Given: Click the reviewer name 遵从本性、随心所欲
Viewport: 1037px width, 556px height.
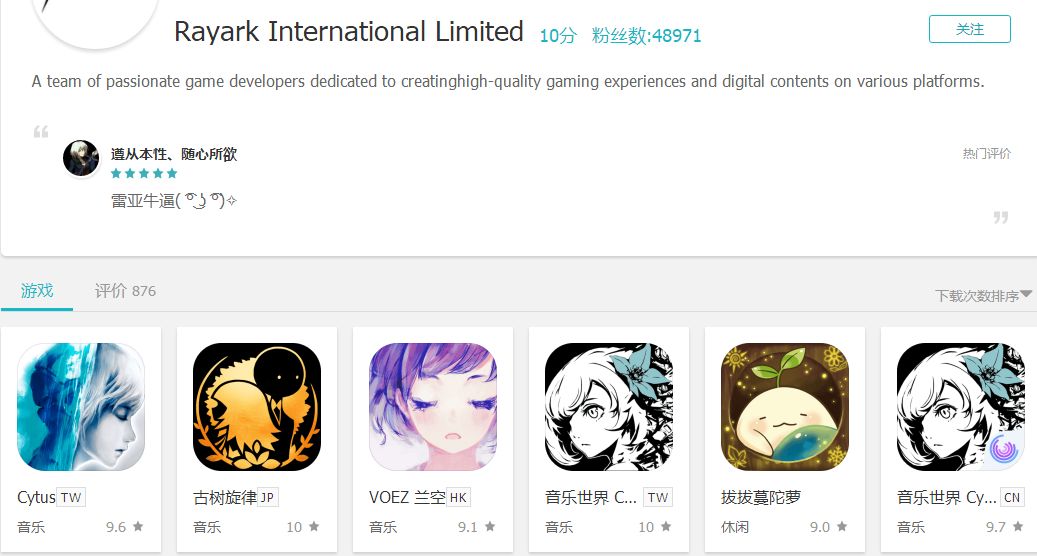Looking at the screenshot, I should [x=174, y=154].
